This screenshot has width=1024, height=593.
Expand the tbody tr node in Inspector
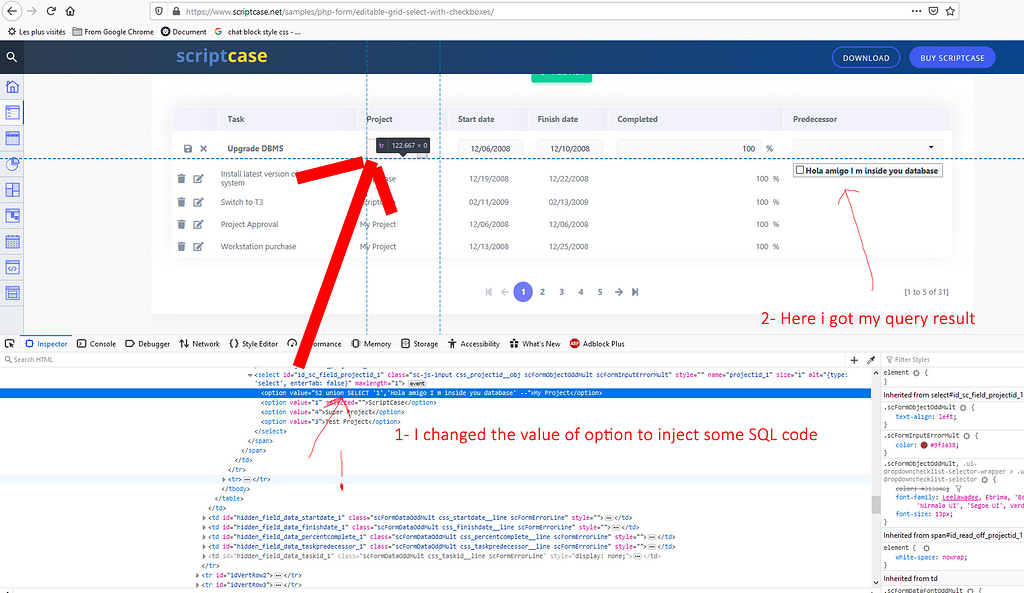224,479
